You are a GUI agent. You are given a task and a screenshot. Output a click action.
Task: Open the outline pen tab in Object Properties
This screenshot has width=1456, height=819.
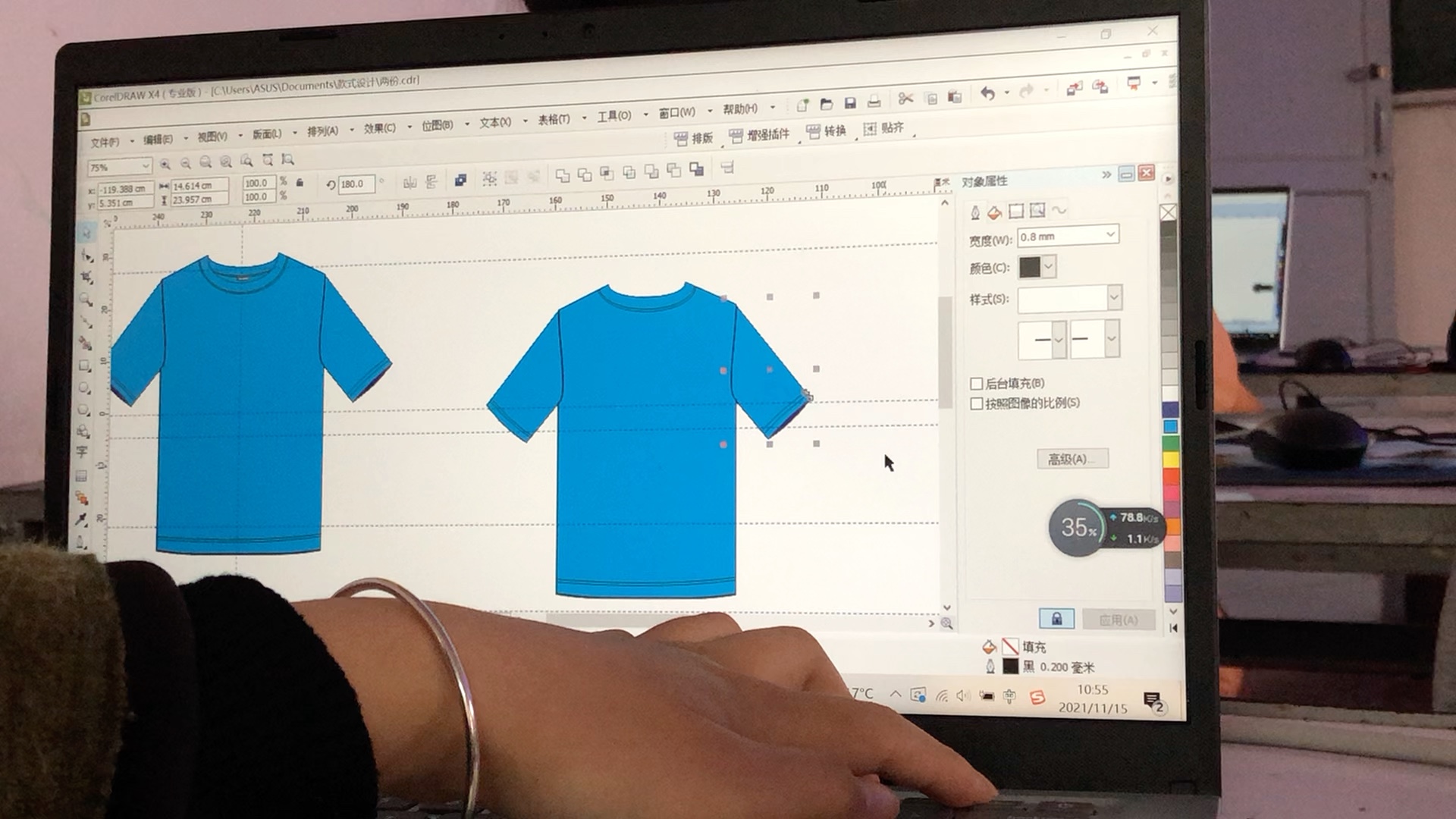975,212
